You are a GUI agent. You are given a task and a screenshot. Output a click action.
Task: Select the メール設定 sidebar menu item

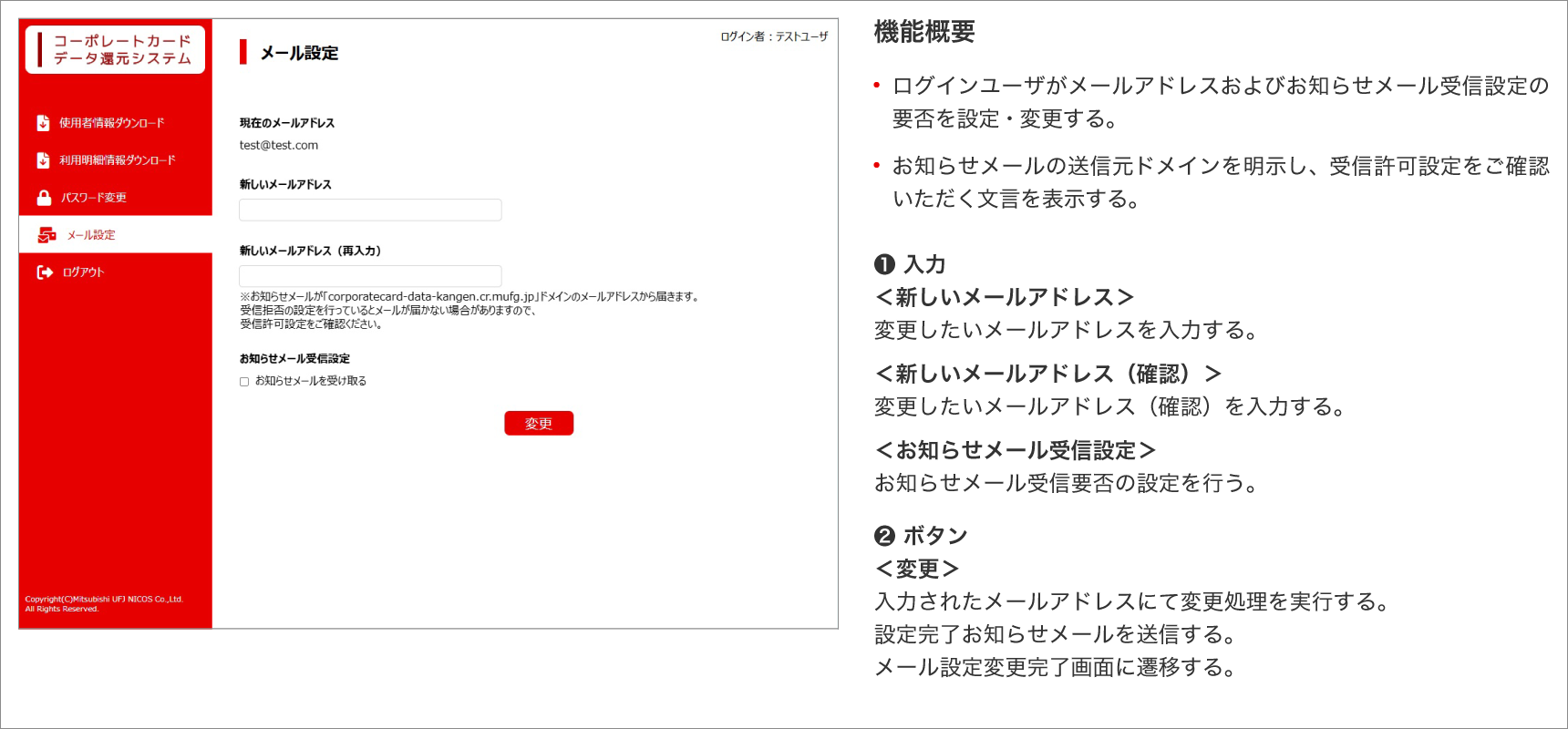tap(91, 235)
